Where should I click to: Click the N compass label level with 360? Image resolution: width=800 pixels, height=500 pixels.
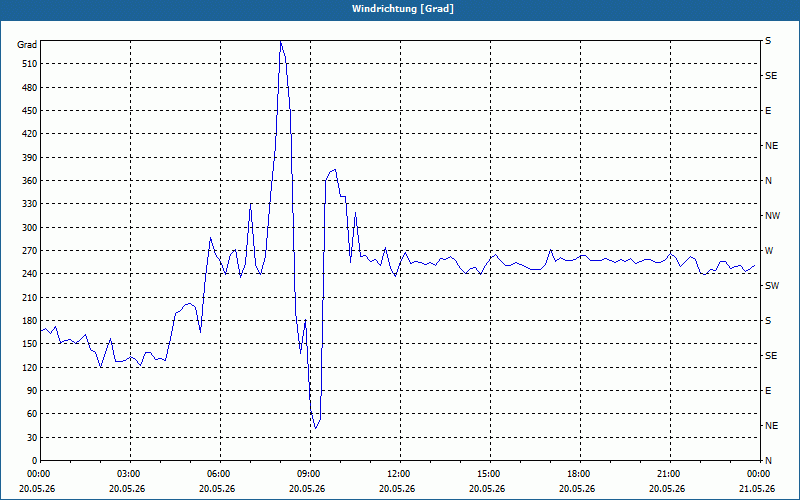768,181
